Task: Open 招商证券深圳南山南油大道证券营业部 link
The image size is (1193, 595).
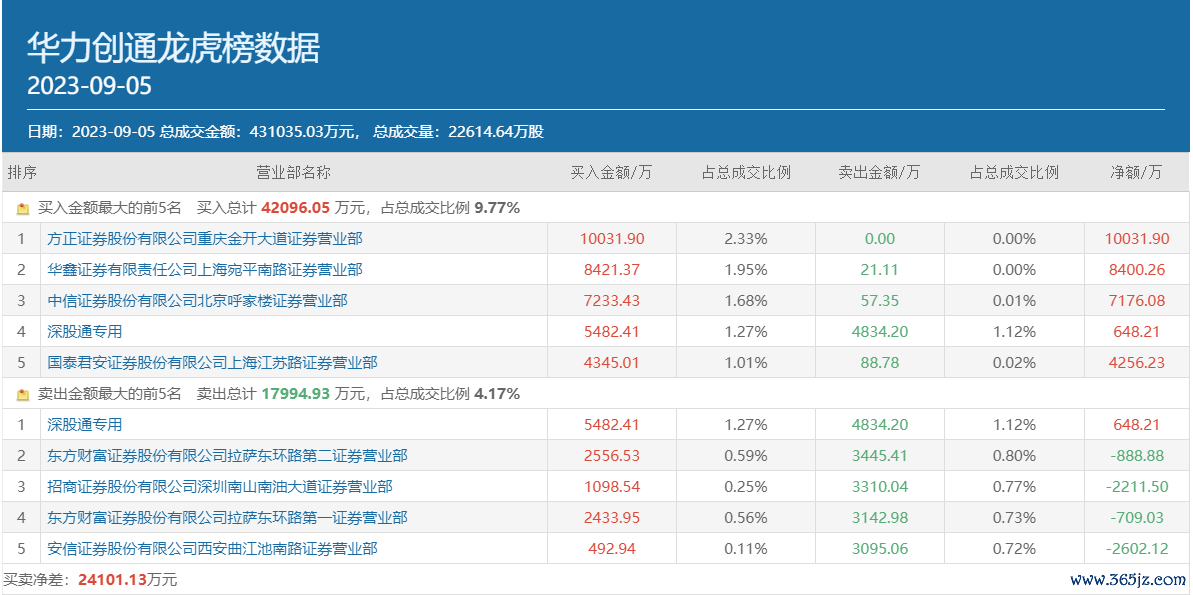Action: pos(220,487)
